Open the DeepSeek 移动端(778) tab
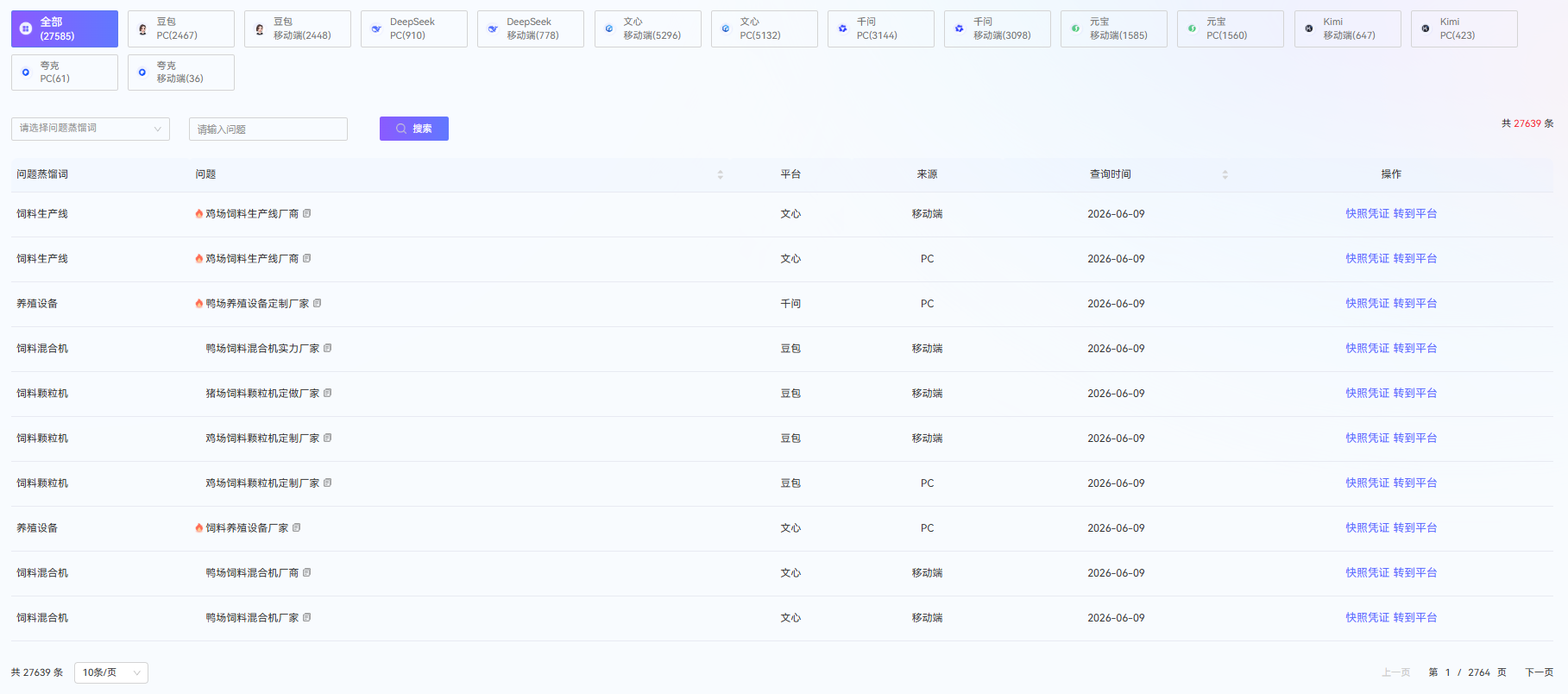This screenshot has width=1568, height=694. coord(531,28)
